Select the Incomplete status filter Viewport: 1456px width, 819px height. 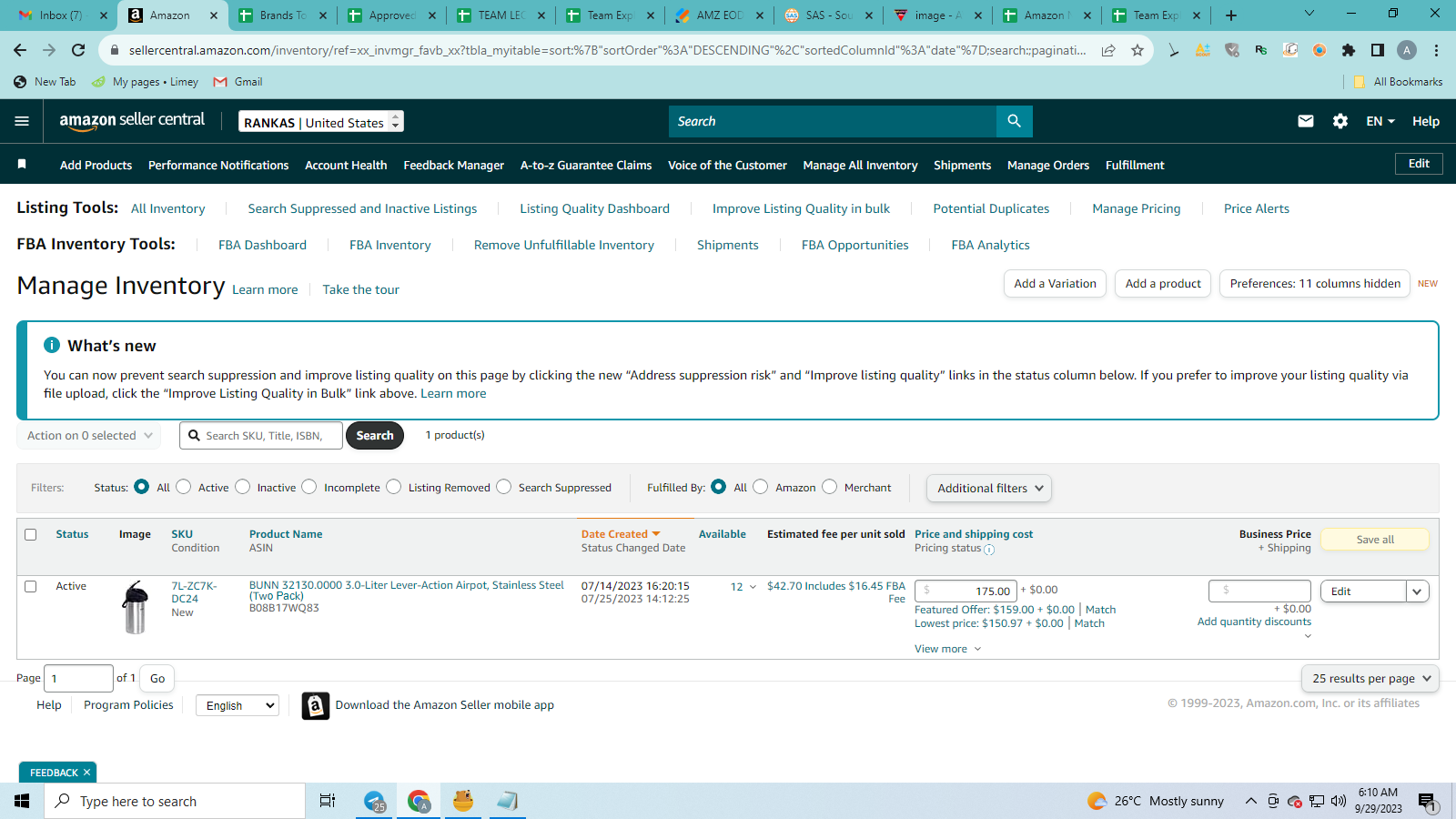tap(309, 487)
